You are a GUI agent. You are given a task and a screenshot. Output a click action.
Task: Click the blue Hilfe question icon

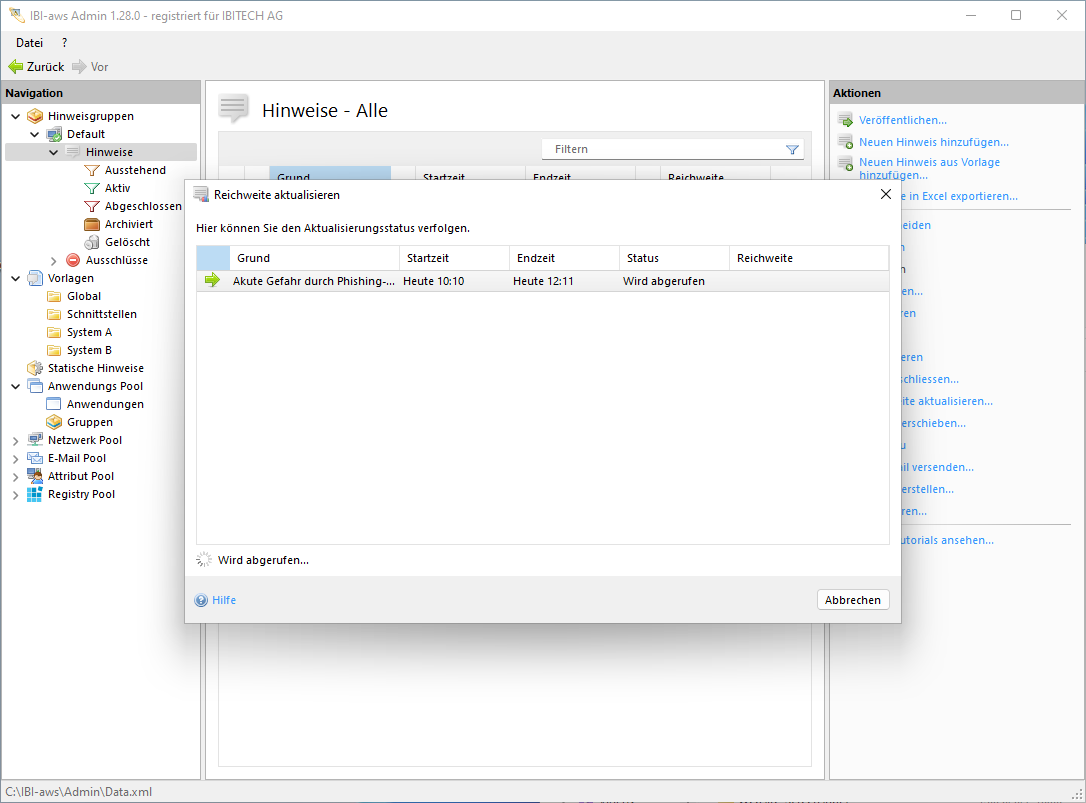coord(201,600)
